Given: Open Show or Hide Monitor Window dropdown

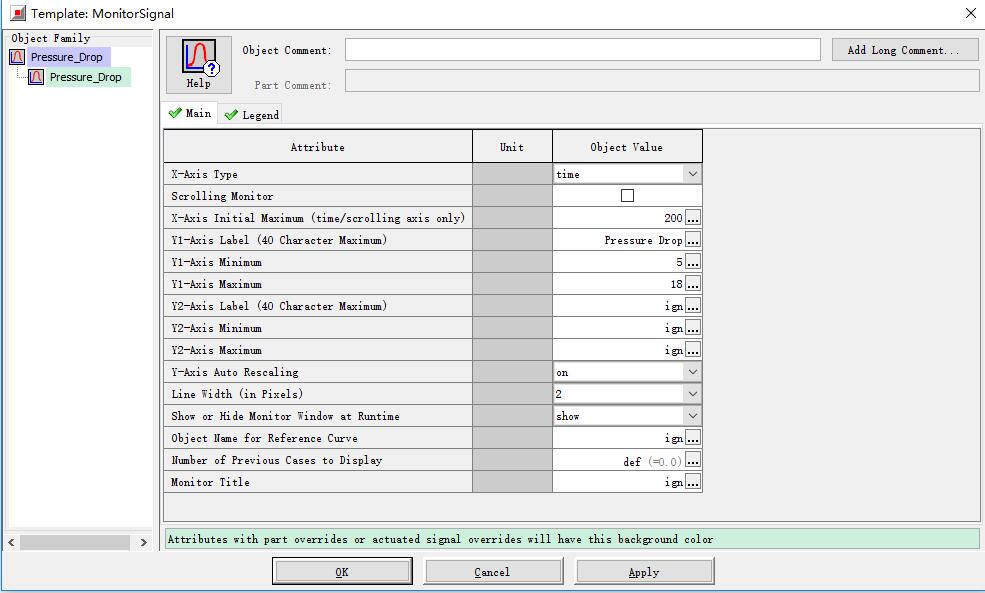Looking at the screenshot, I should (692, 416).
